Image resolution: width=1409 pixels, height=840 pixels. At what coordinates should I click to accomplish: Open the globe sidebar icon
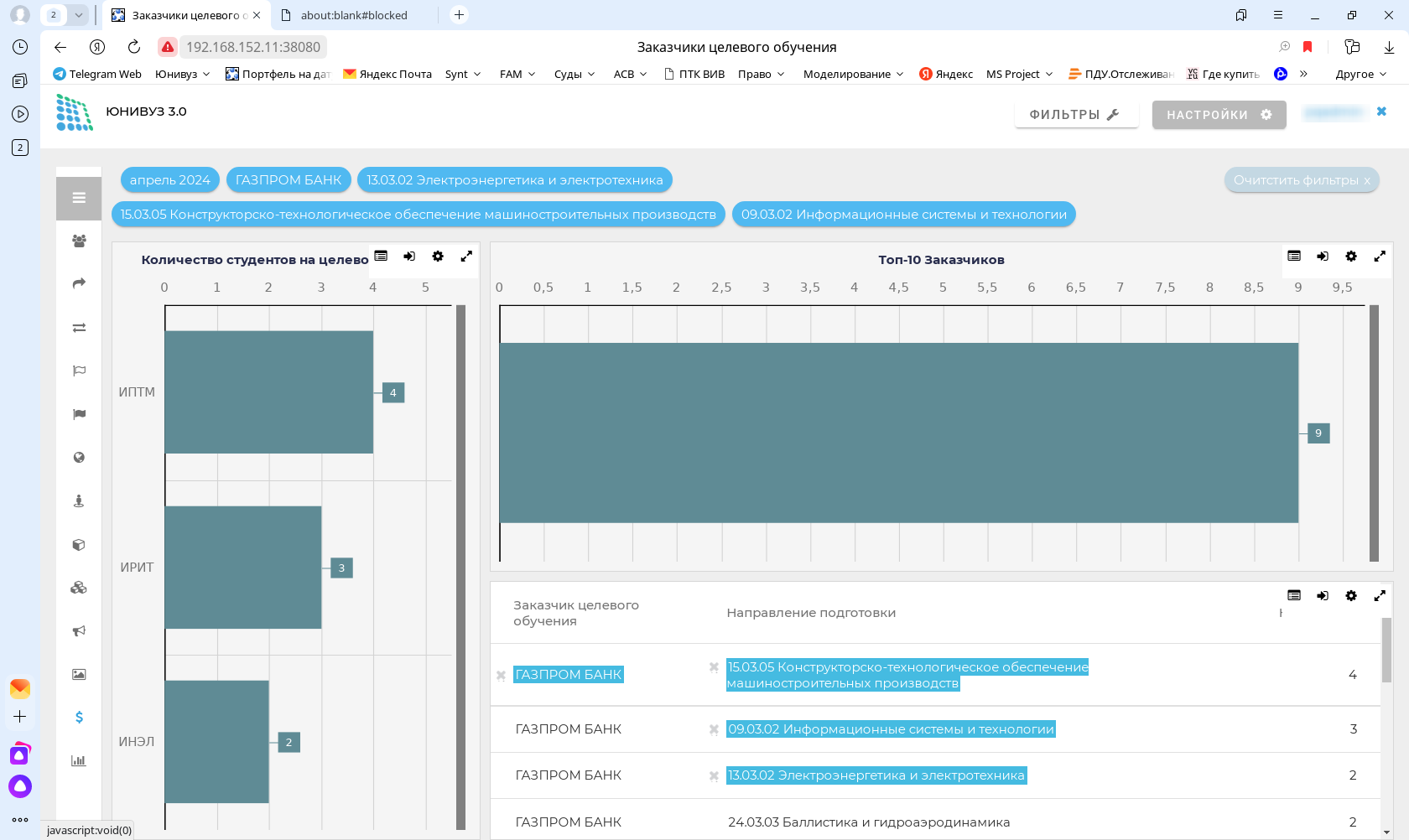tap(79, 458)
